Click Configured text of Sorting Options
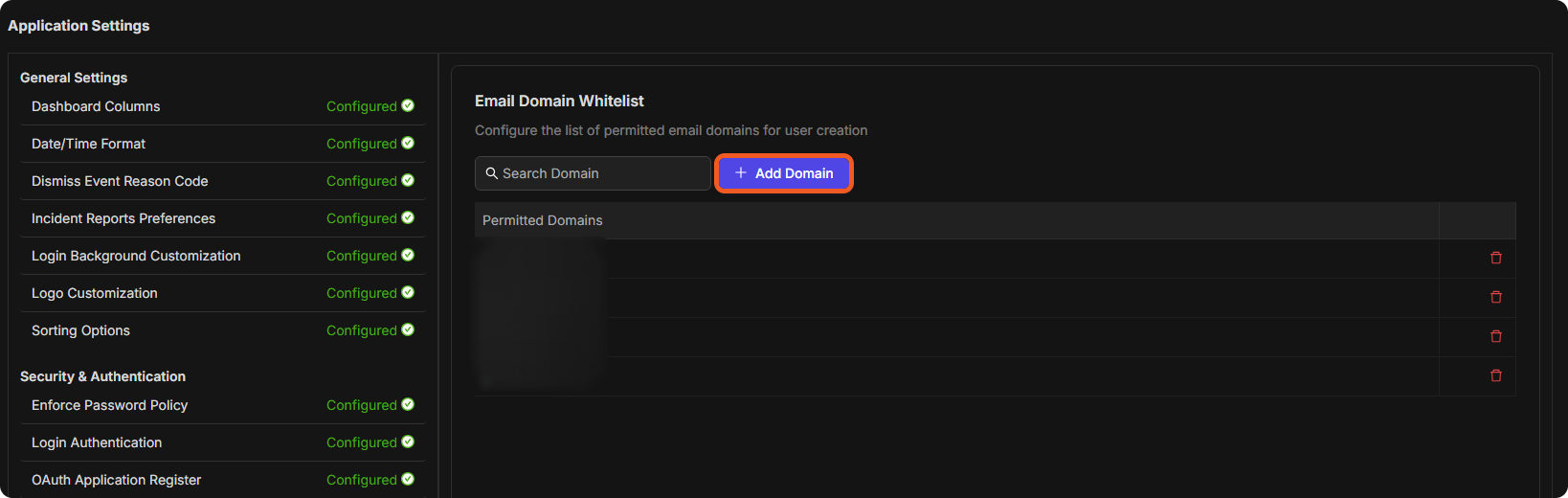Screen dimensions: 1568x498 (x=361, y=330)
